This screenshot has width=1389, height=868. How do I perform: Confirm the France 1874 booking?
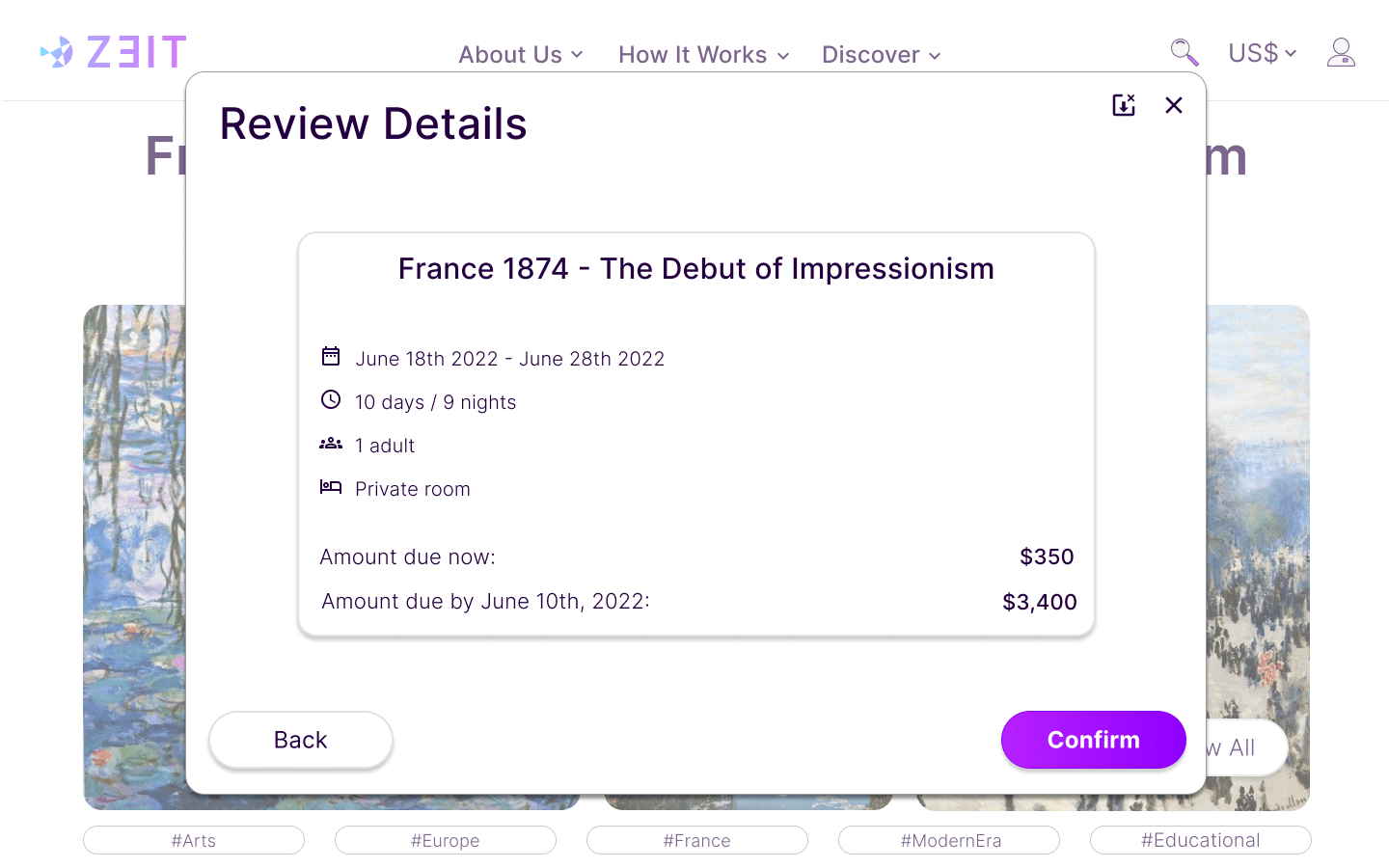(1093, 740)
